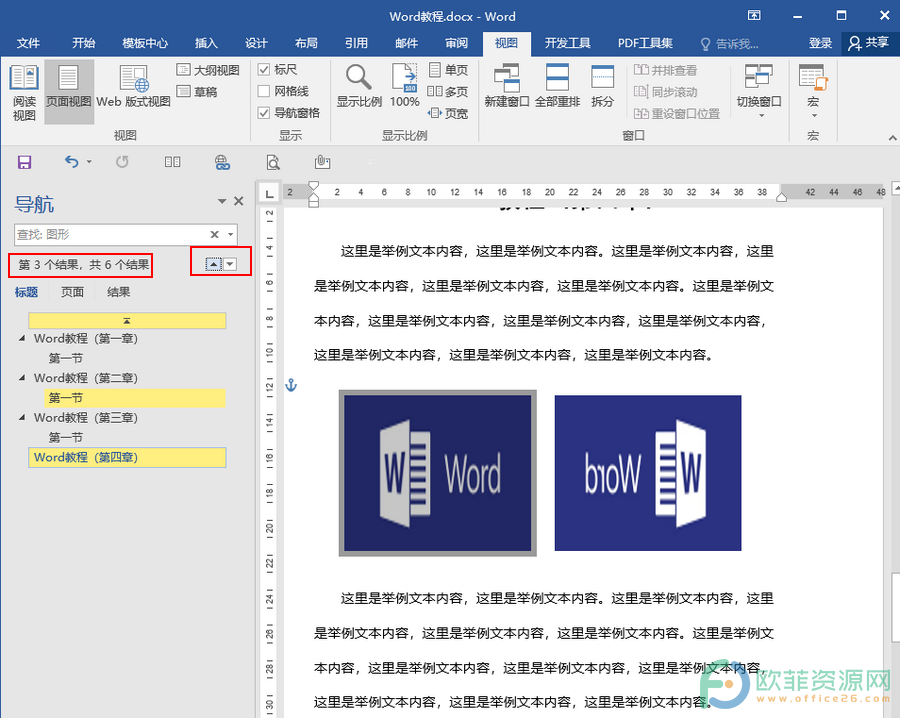
Task: Open the Undo history dropdown arrow
Action: coord(89,162)
